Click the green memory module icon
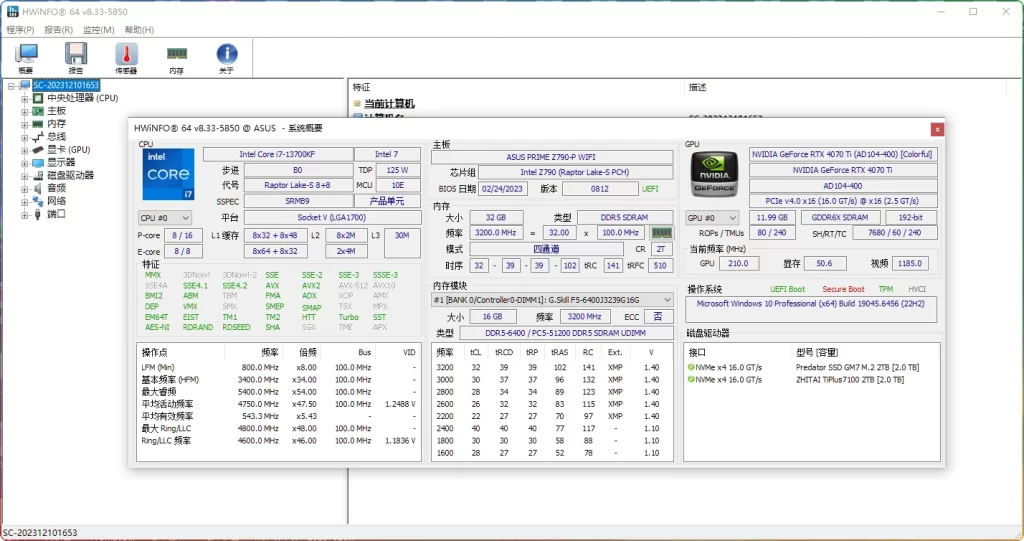Viewport: 1024px width, 541px height. pos(661,233)
